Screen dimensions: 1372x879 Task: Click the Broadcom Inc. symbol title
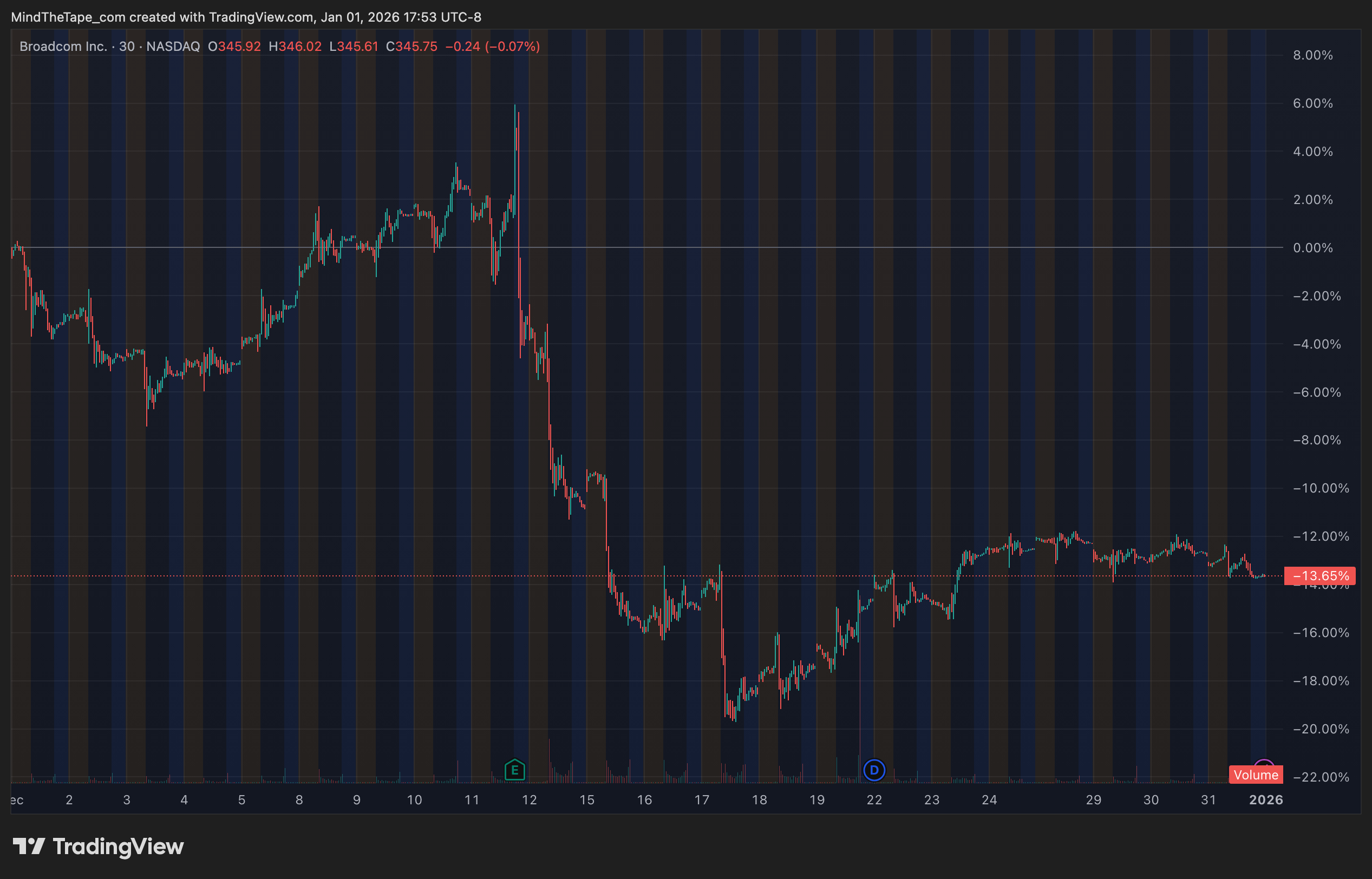point(63,46)
